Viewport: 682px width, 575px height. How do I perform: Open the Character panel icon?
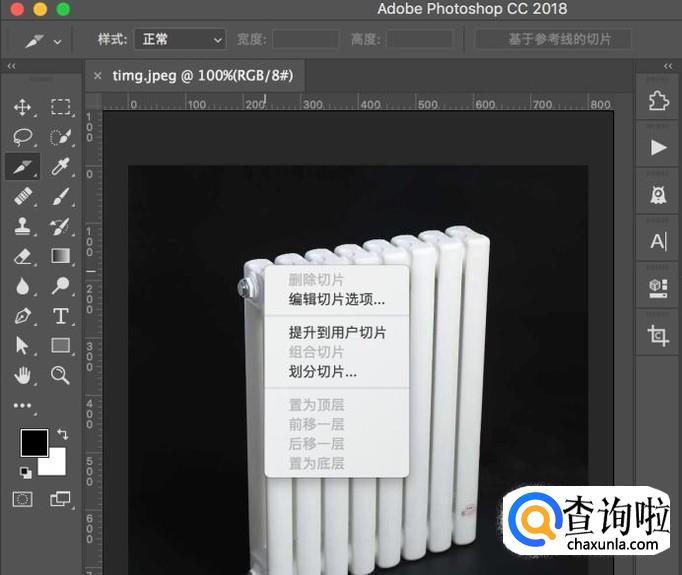658,241
